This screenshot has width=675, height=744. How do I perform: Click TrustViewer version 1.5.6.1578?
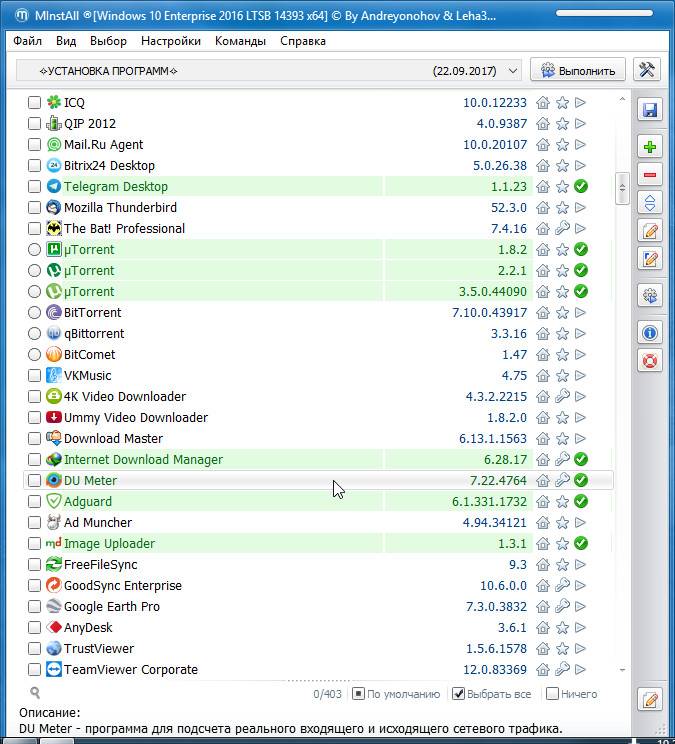496,649
